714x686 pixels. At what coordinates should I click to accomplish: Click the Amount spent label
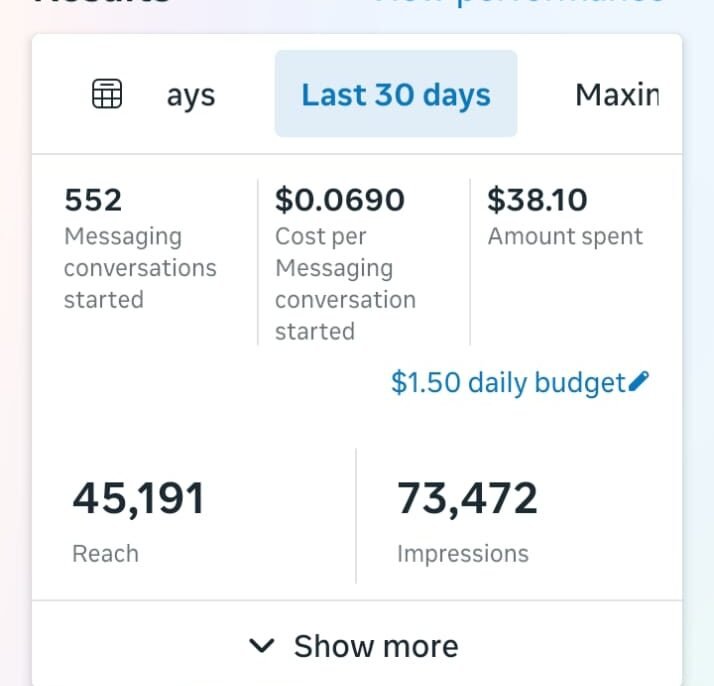click(565, 237)
